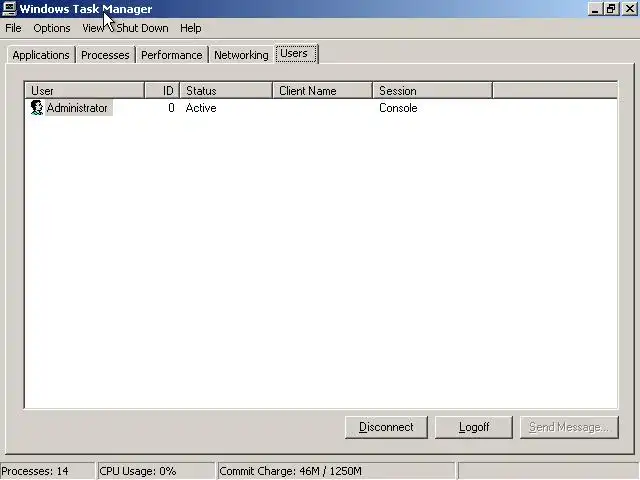Sort by the ID column header
This screenshot has height=480, width=640.
[x=162, y=91]
